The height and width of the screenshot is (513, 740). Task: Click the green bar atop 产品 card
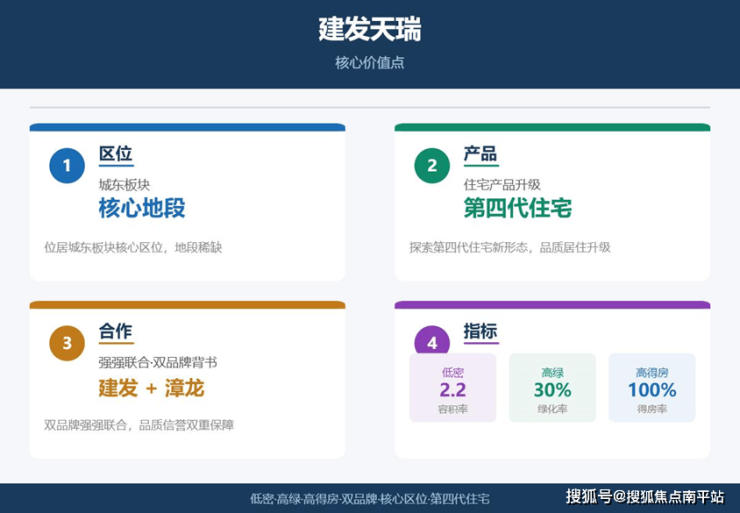tap(552, 127)
